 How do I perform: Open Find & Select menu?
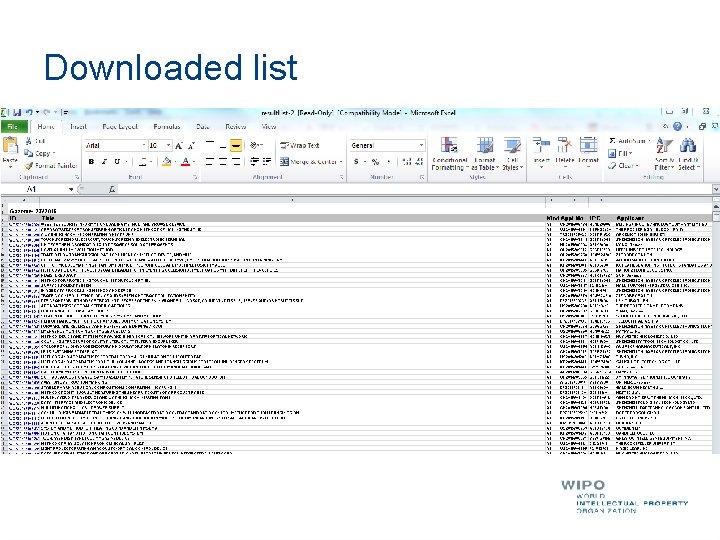click(x=688, y=154)
